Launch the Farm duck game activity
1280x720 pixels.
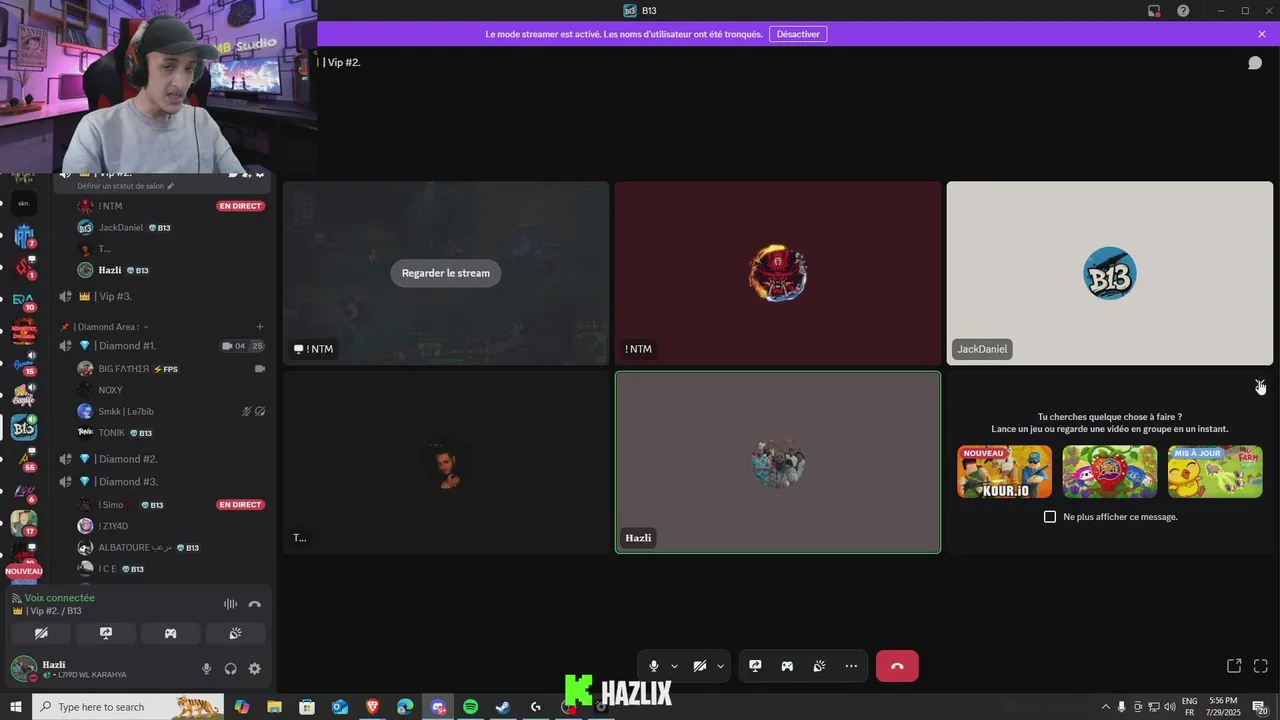(x=1215, y=472)
